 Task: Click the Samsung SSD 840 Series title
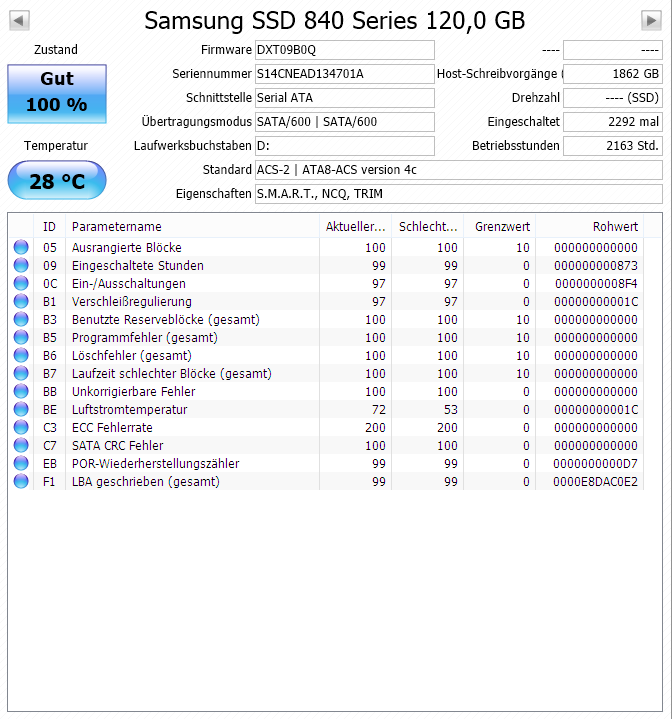(335, 21)
